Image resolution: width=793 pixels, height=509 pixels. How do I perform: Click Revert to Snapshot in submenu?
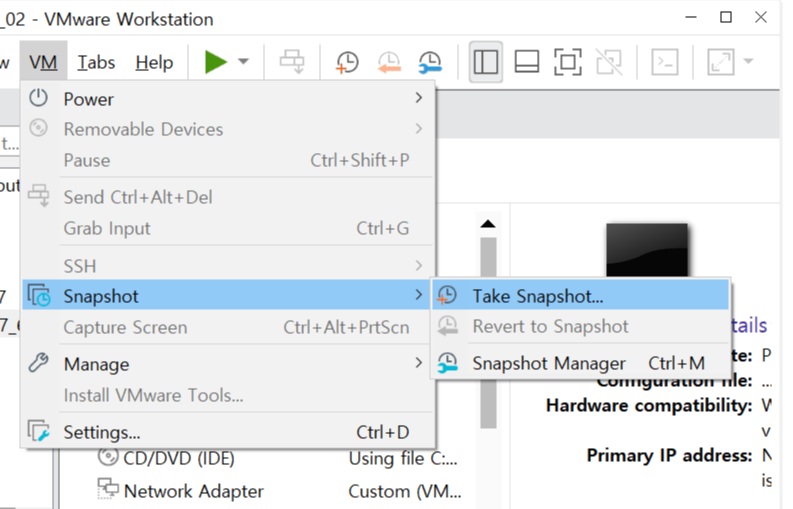580,326
